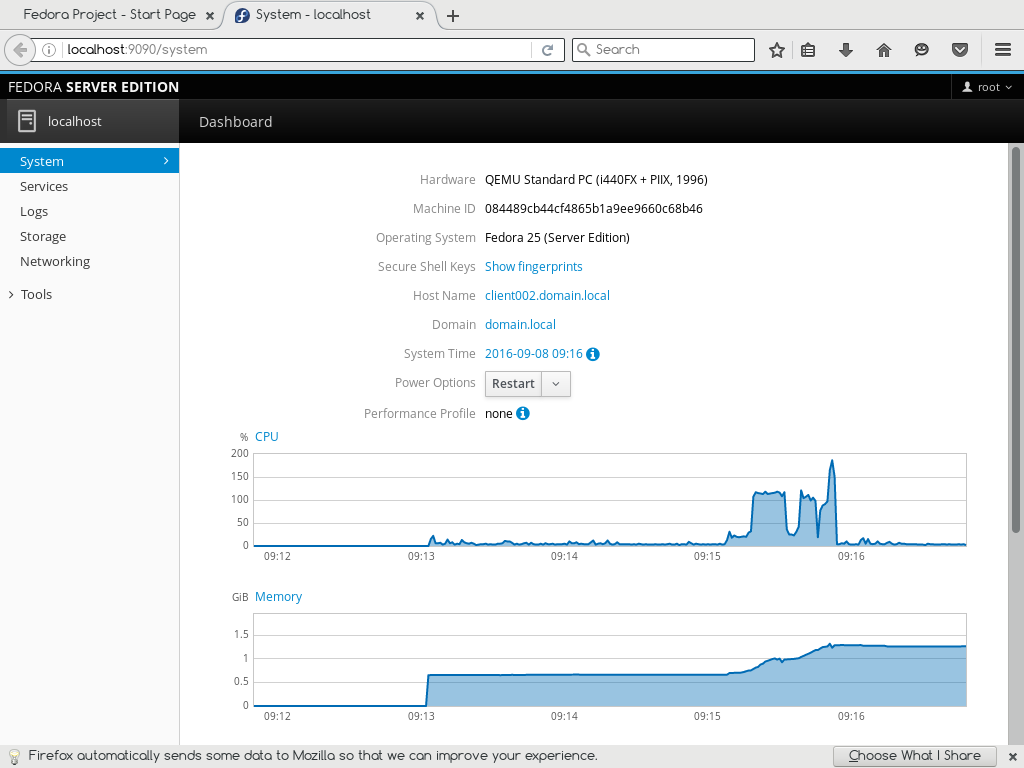Open the root user dropdown menu
The image size is (1024, 768).
[987, 88]
